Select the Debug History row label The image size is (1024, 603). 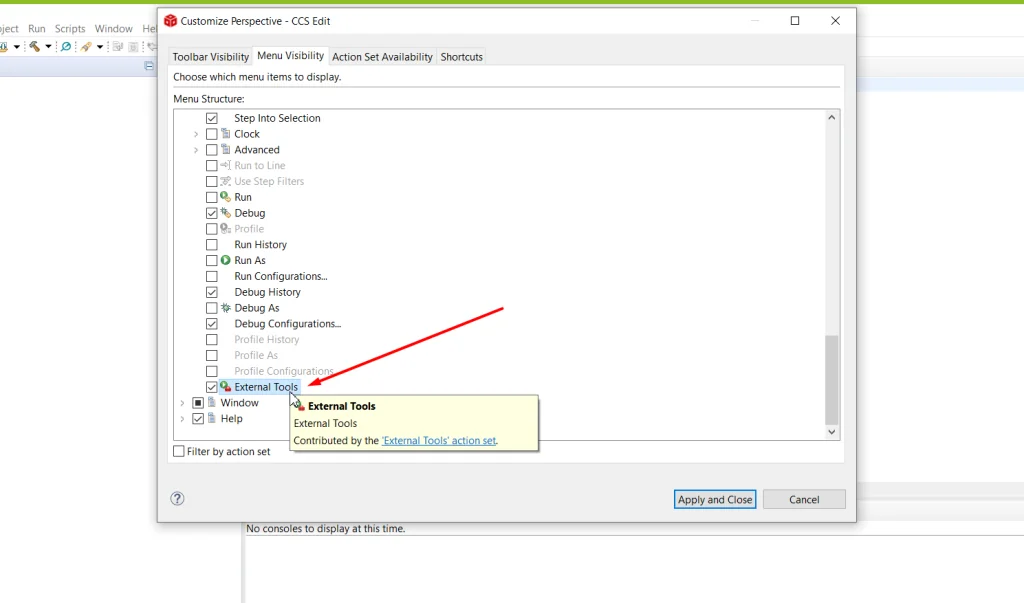[x=268, y=292]
